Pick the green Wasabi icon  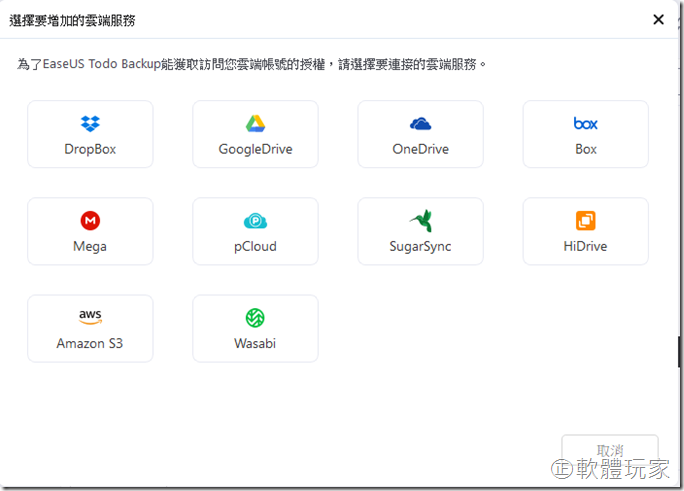point(255,318)
